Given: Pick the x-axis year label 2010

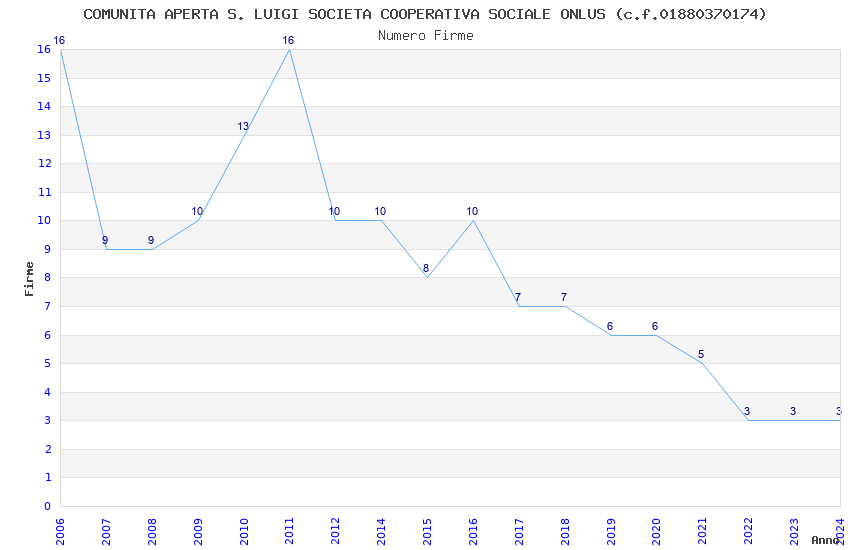Looking at the screenshot, I should tap(244, 532).
